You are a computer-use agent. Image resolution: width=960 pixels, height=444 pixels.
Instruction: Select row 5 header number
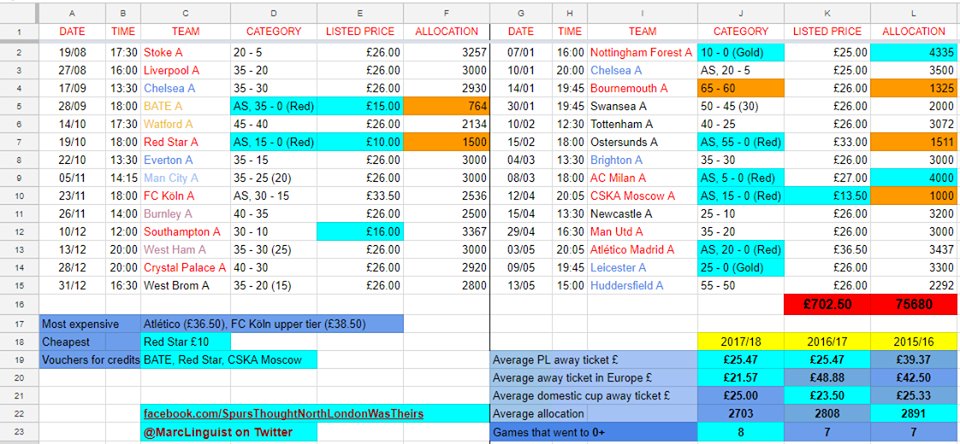tap(19, 107)
